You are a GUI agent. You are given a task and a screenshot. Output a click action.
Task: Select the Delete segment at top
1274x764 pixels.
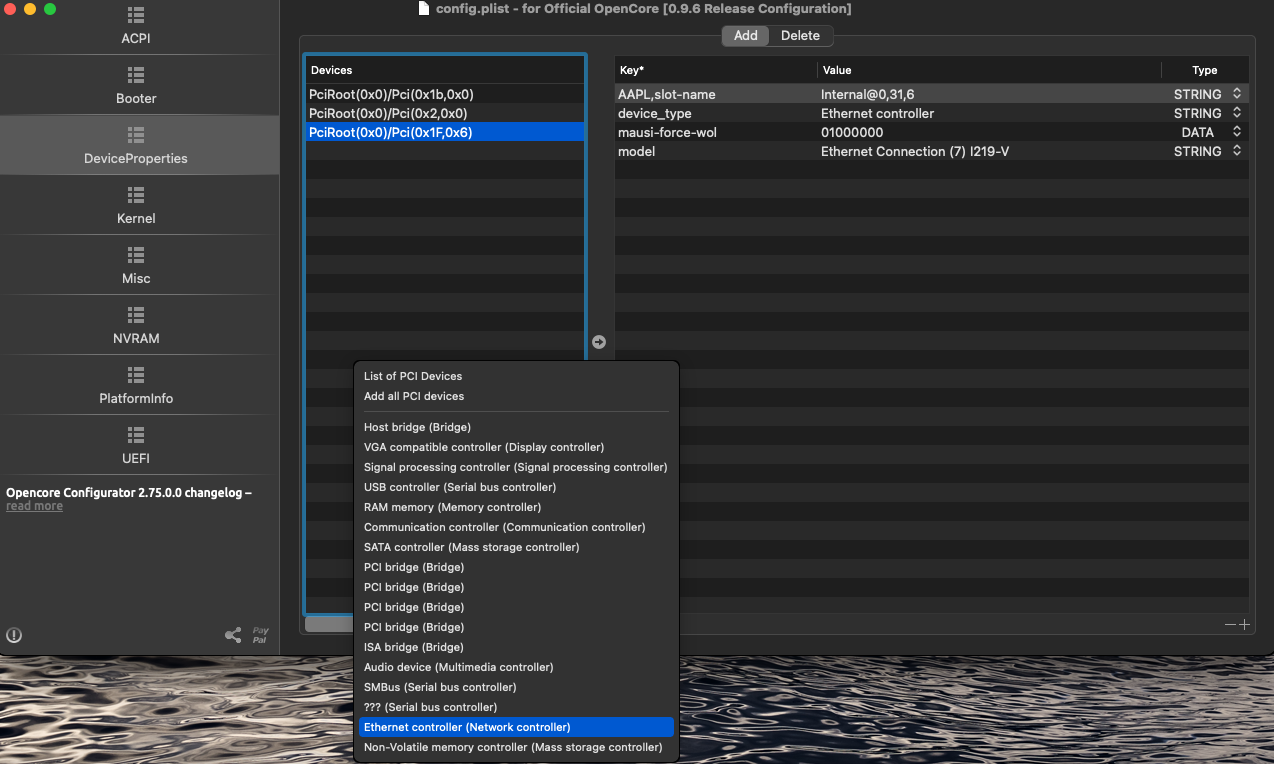pos(800,36)
